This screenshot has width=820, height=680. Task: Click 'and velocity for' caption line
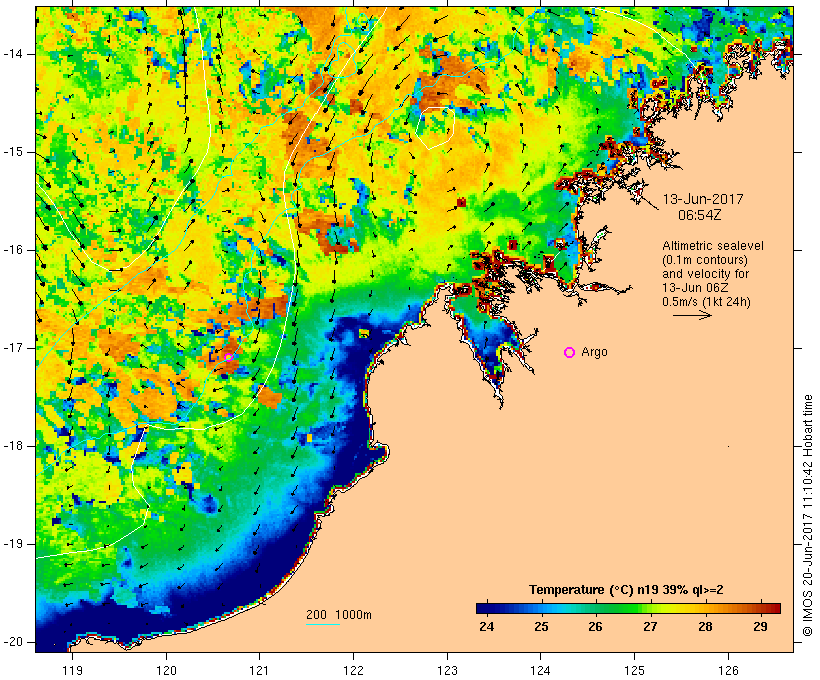click(x=705, y=274)
